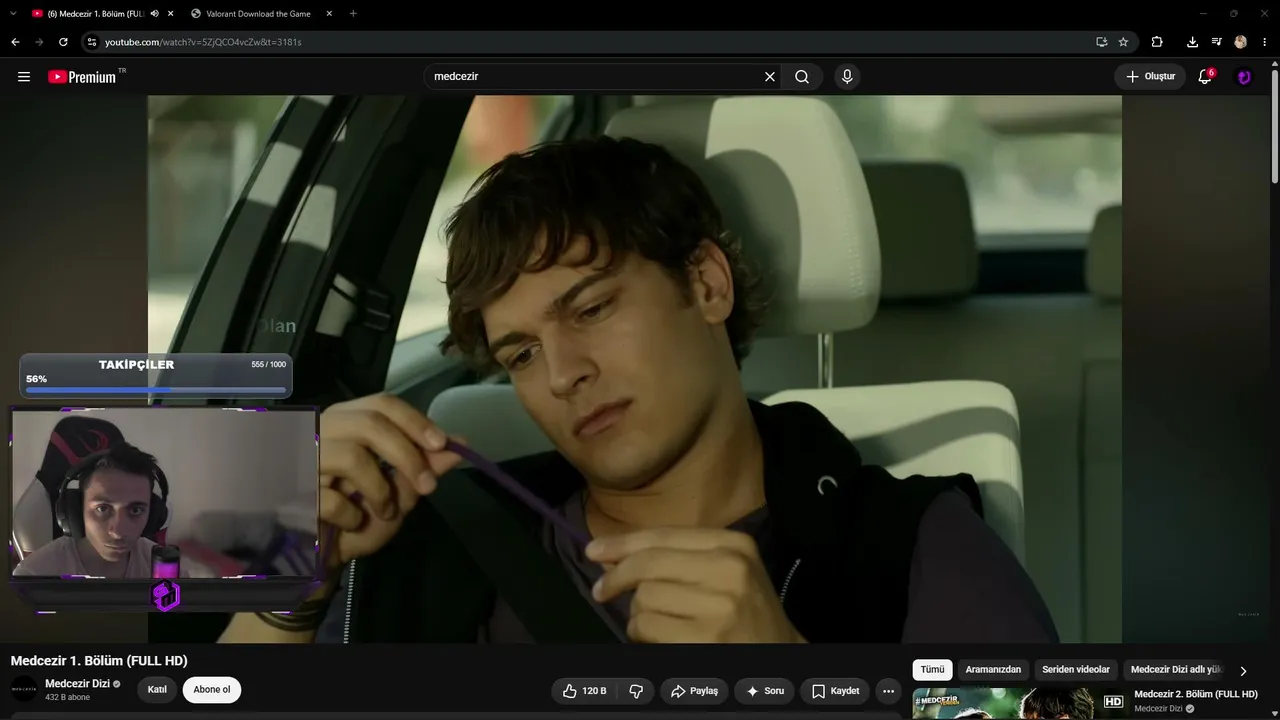Run search with the magnifier button
Viewport: 1280px width, 720px height.
(x=802, y=77)
